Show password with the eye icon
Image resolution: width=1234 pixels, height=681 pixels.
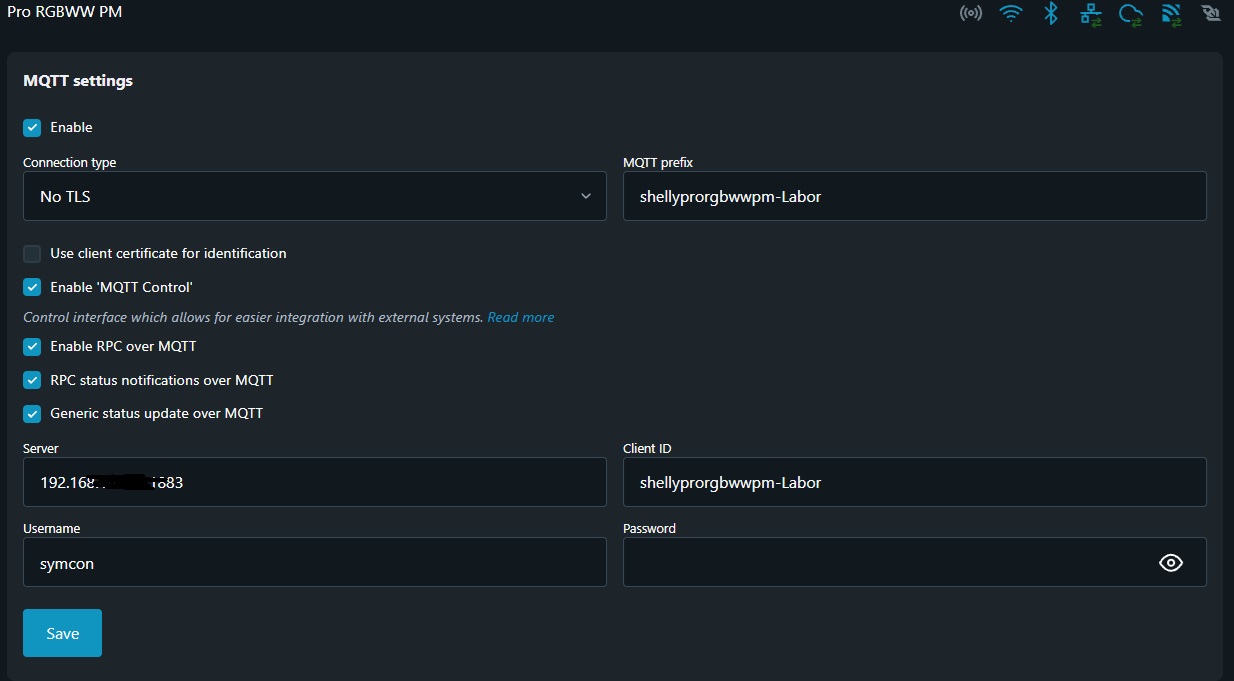(x=1170, y=563)
